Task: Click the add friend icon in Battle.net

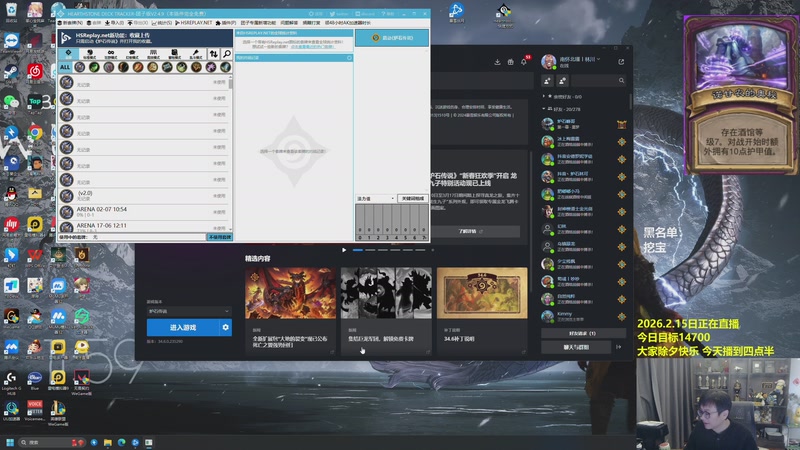Action: click(x=547, y=81)
